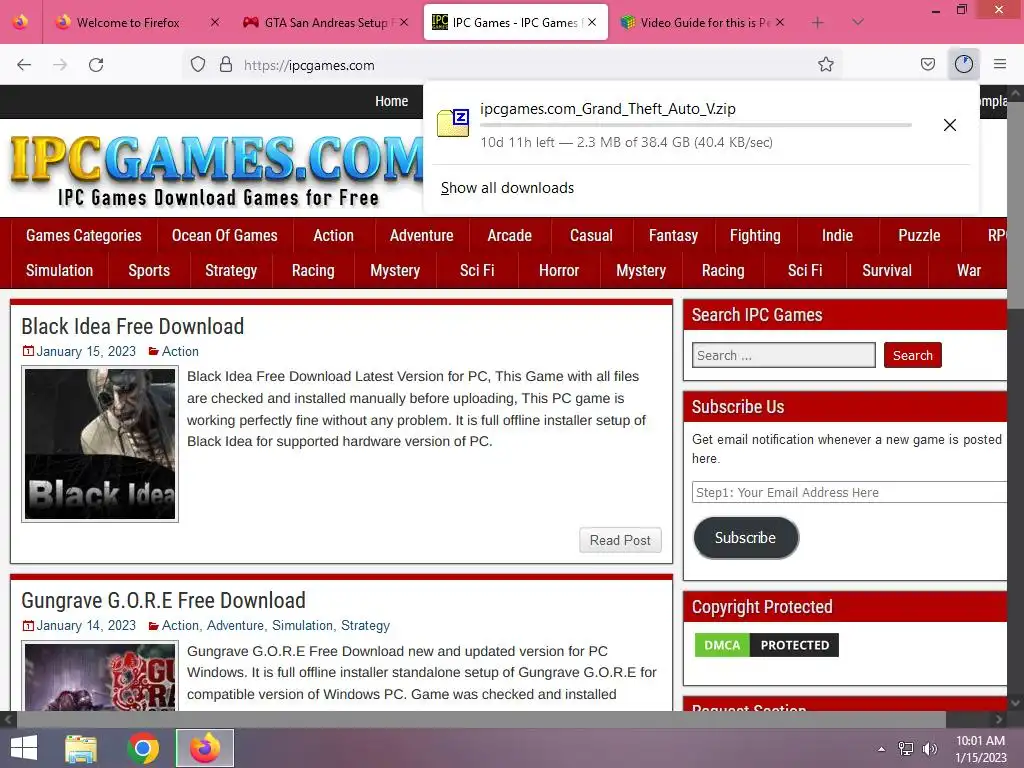Launch Chrome from the taskbar

[x=143, y=748]
